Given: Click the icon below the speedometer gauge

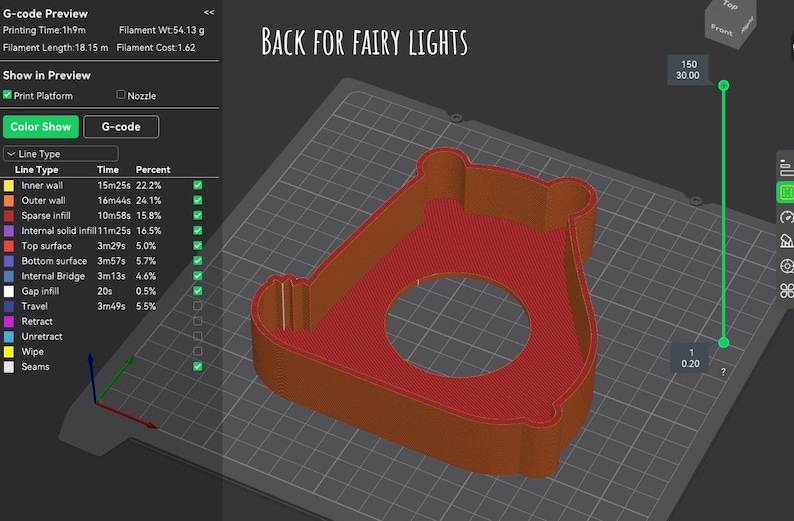Looking at the screenshot, I should pos(786,241).
